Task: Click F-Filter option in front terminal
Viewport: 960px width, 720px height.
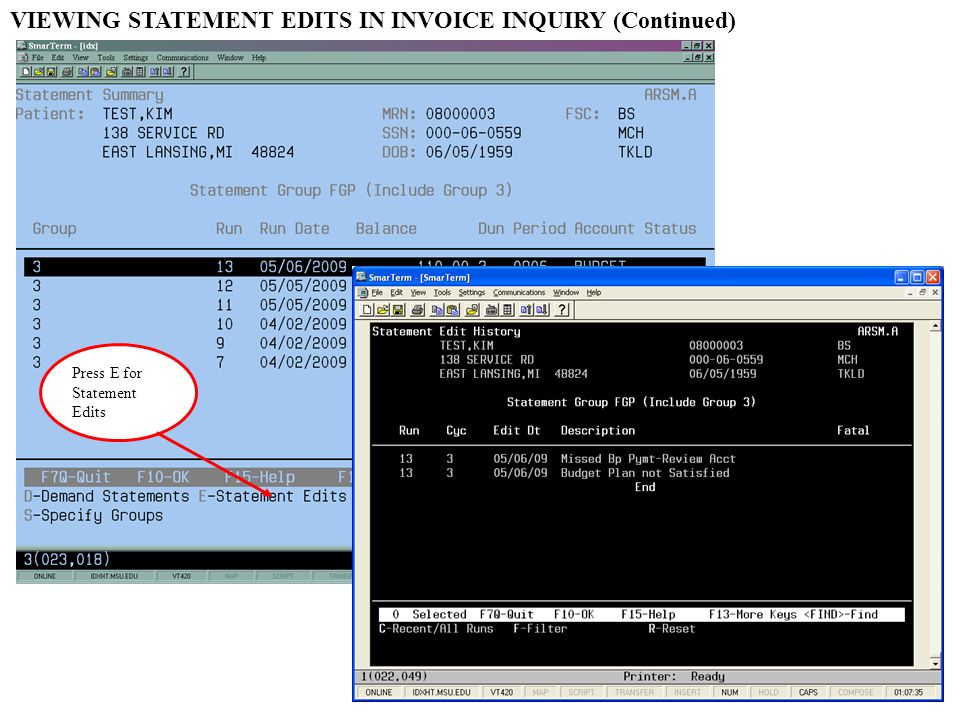Action: click(540, 629)
